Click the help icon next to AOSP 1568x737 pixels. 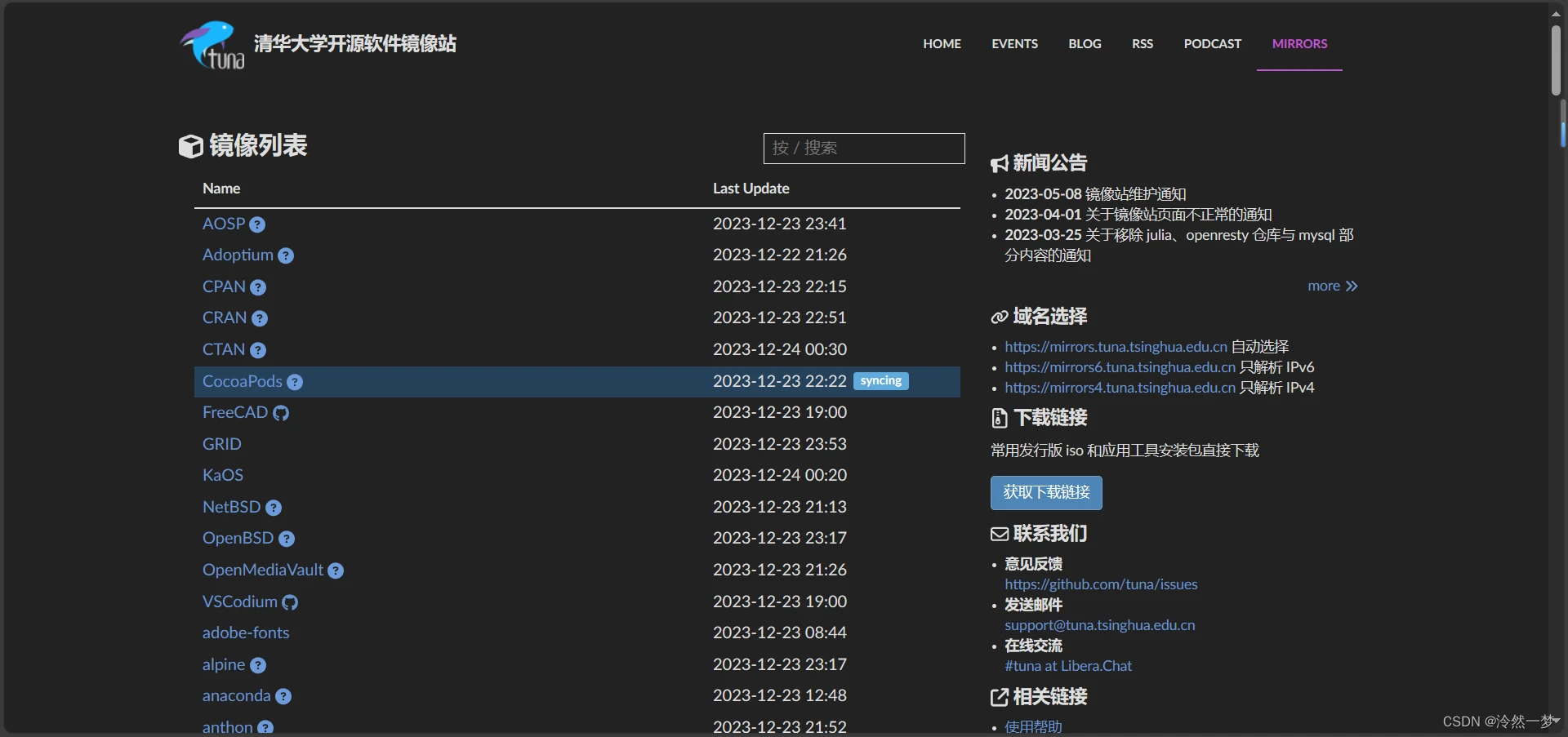257,224
